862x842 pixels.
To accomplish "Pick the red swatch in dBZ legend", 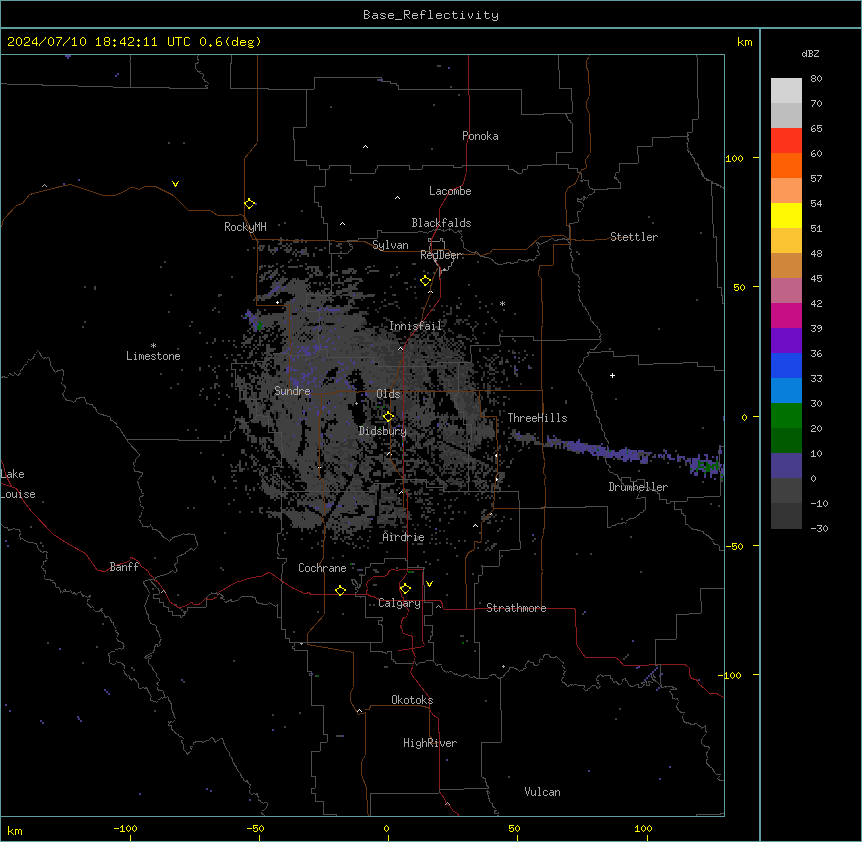I will pos(786,141).
